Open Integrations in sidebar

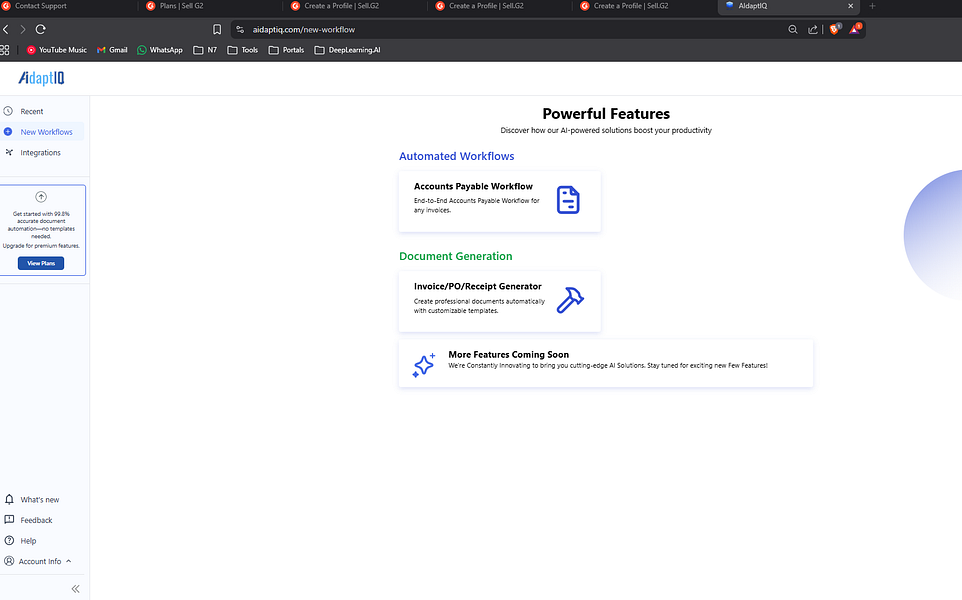(x=42, y=153)
